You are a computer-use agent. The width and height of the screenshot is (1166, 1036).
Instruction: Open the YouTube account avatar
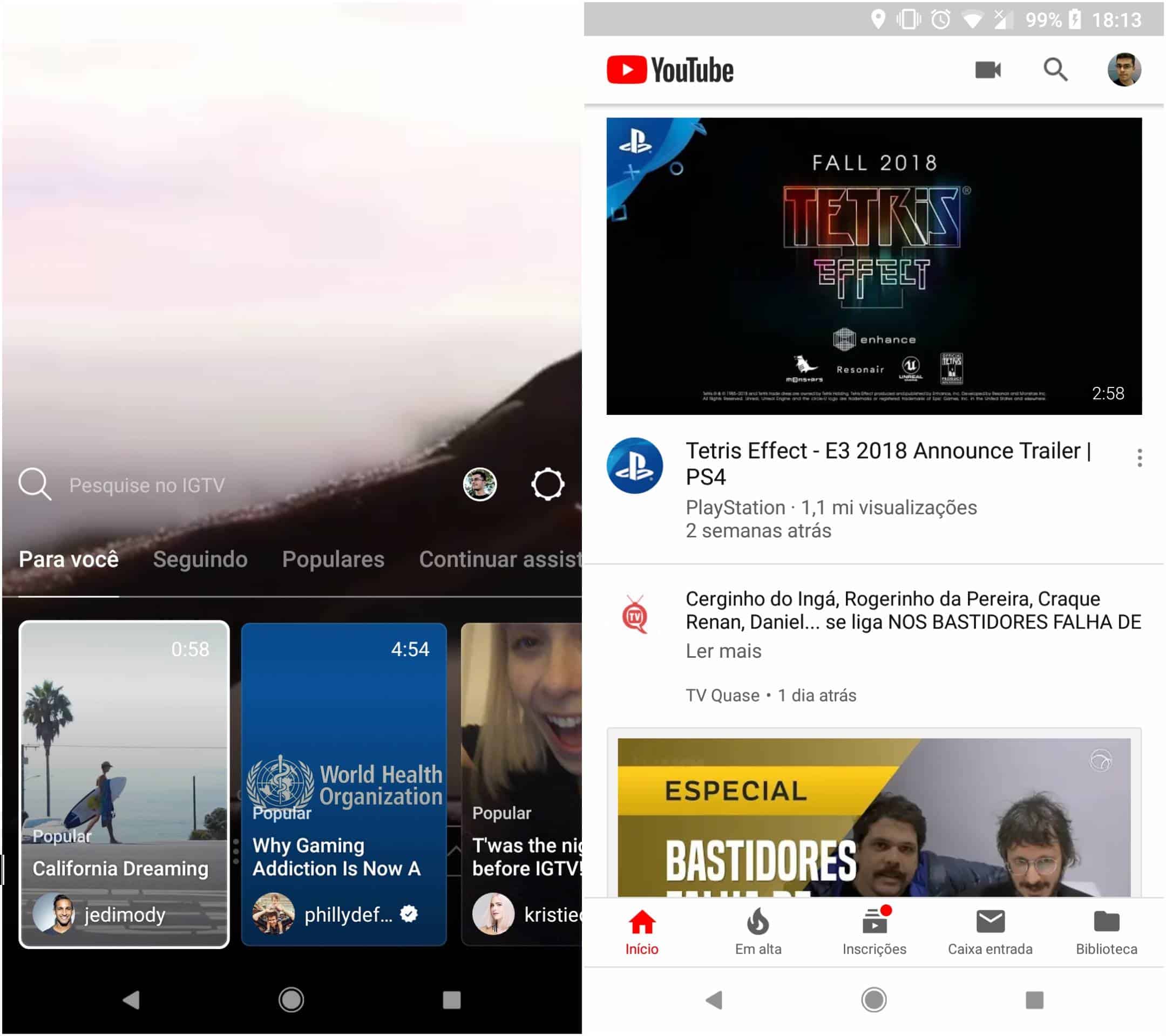[x=1124, y=70]
